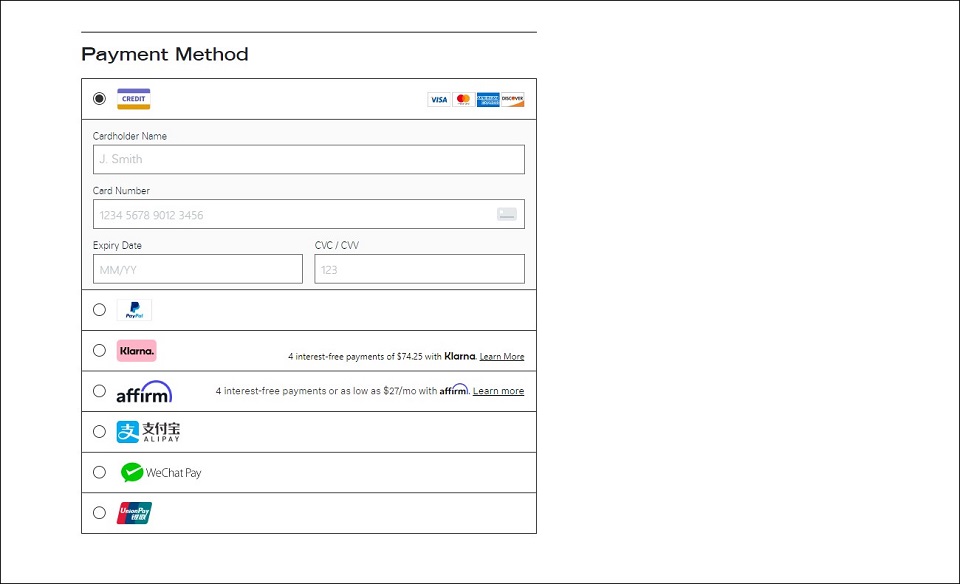Select the PayPal radio button
Viewport: 960px width, 584px height.
[99, 310]
